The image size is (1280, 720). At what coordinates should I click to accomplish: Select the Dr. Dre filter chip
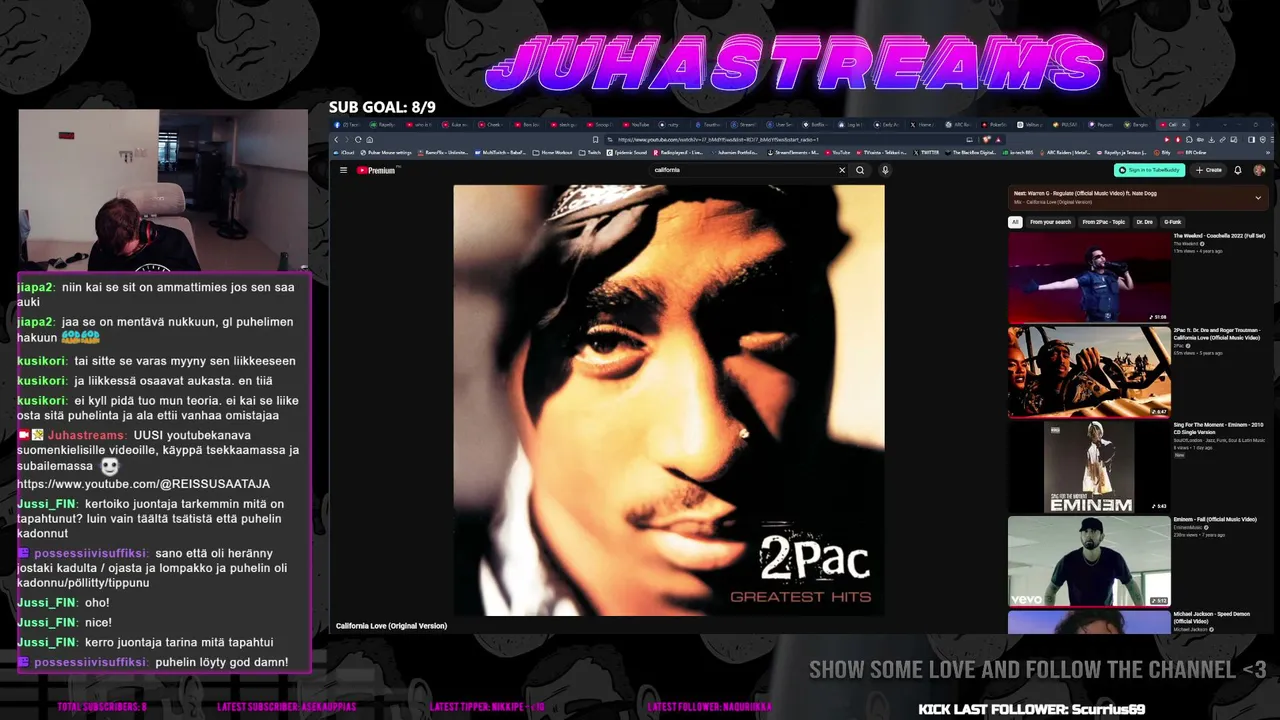(1145, 222)
